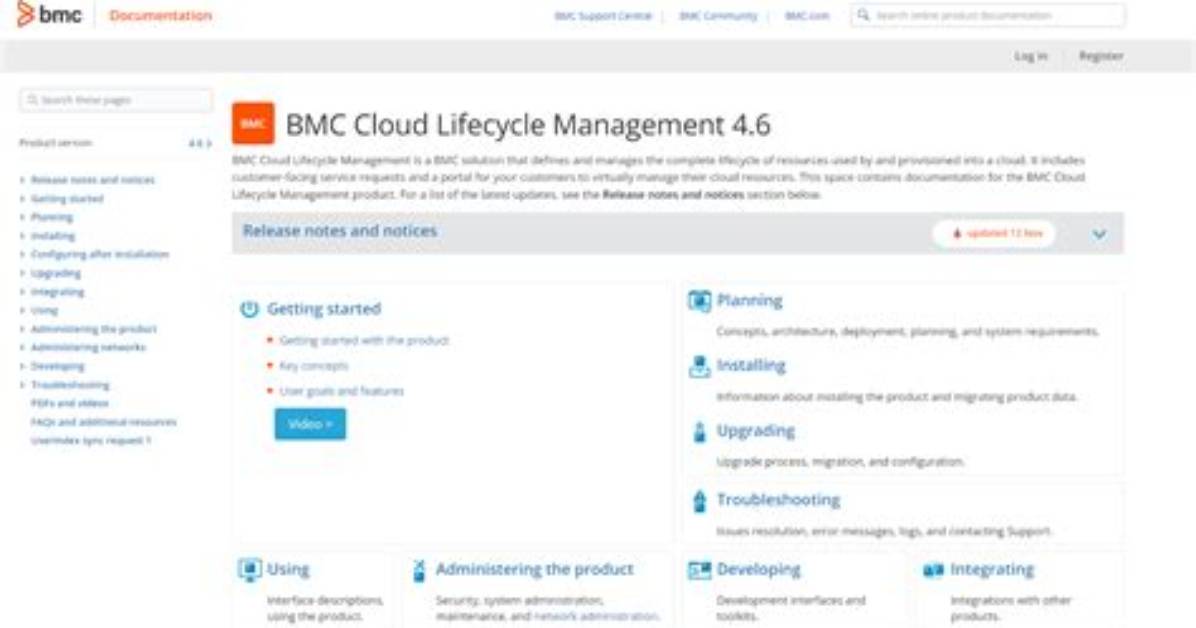Viewport: 1196px width, 628px height.
Task: Expand the arrow beside Upgrading in sidebar
Action: tap(22, 273)
